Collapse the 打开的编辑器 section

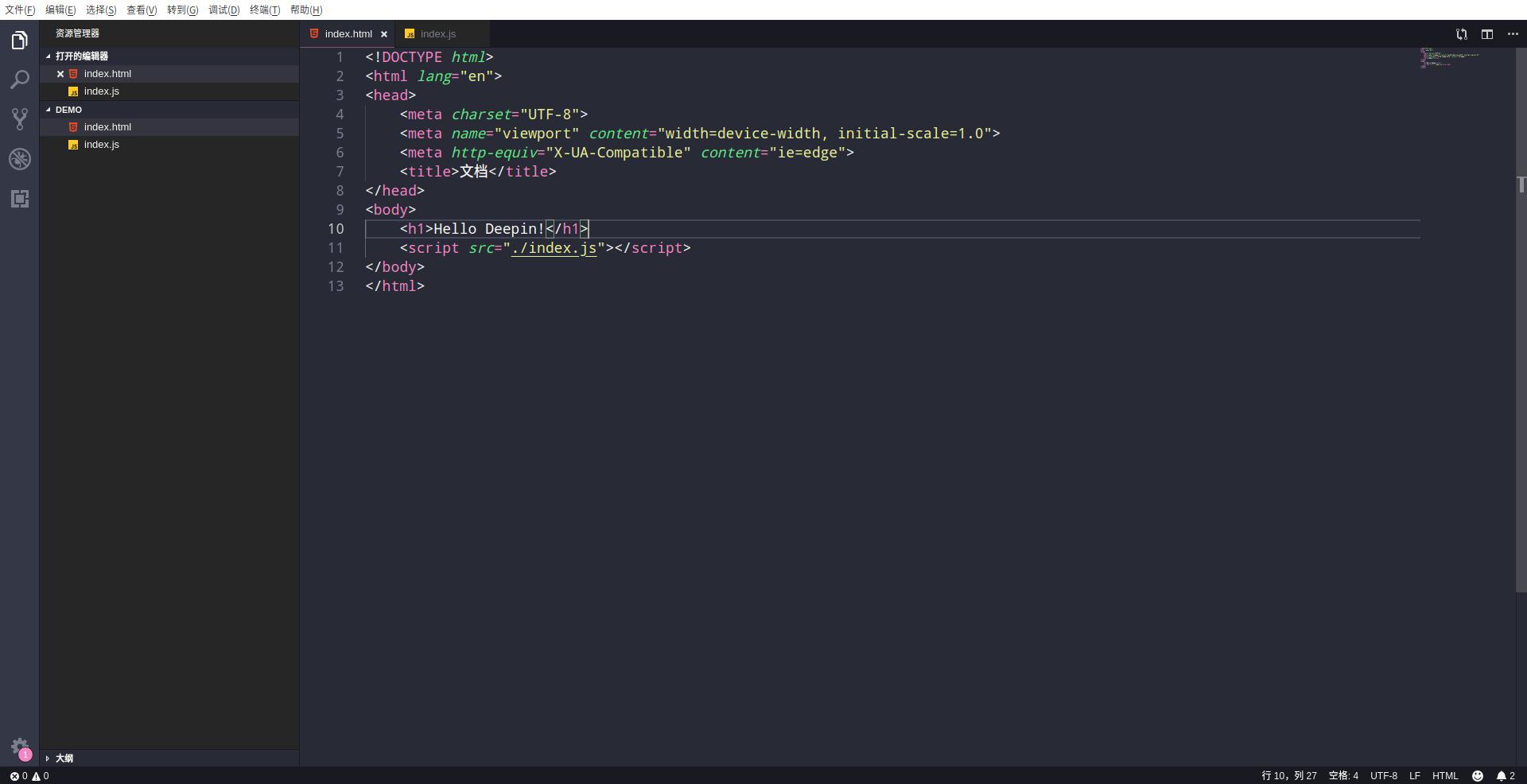click(x=80, y=56)
